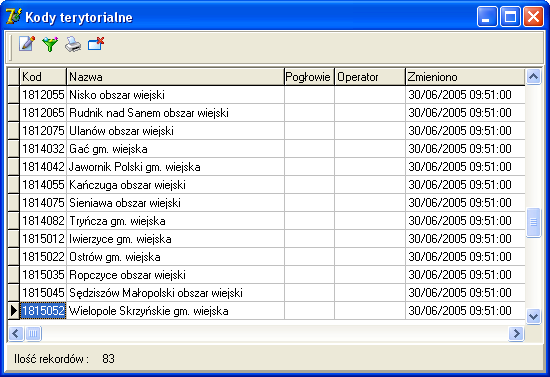Click 'Rudnik nad Sanem obszar wiejski' cell

coord(175,113)
